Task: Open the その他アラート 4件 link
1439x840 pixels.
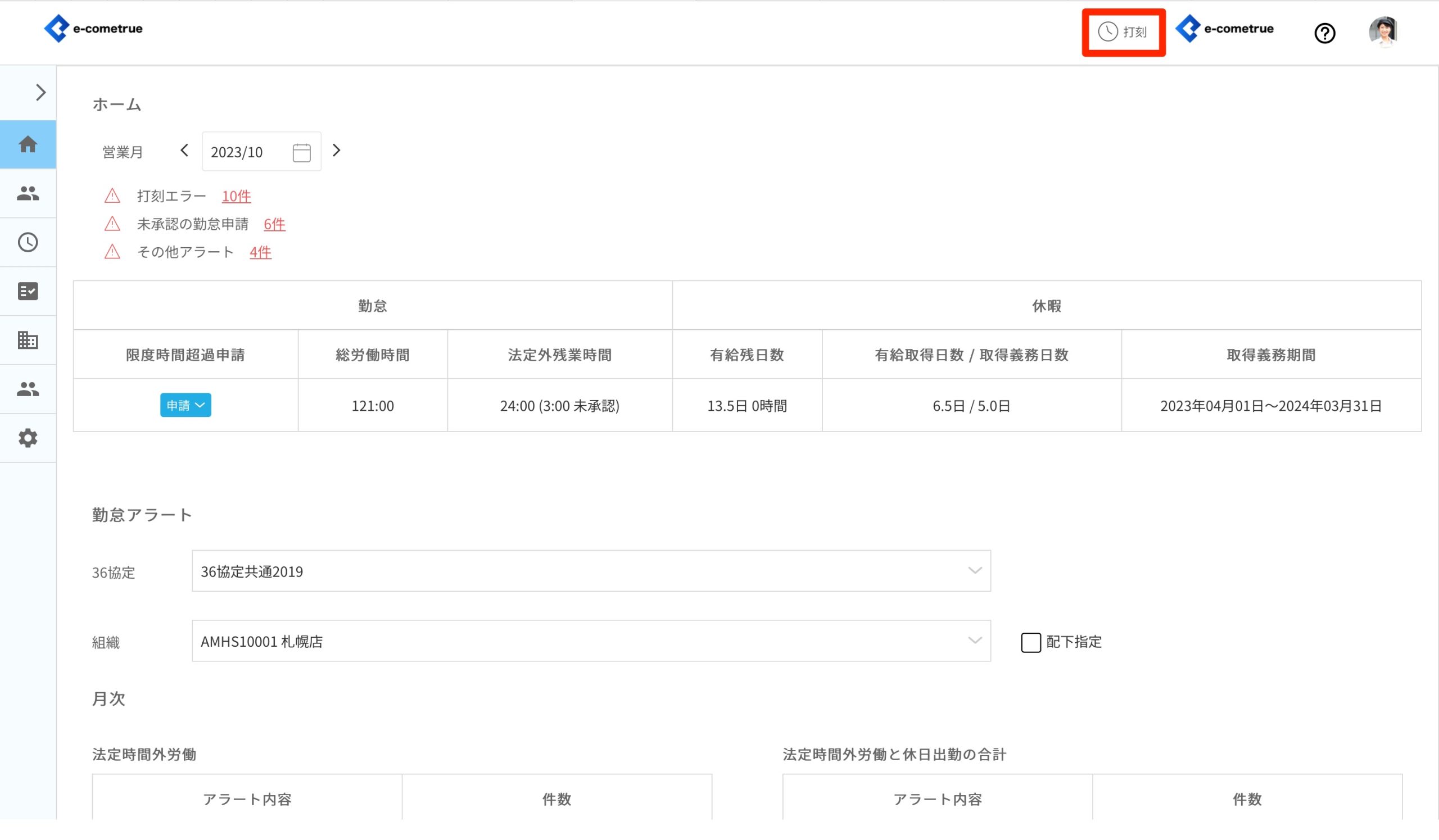Action: click(x=260, y=252)
